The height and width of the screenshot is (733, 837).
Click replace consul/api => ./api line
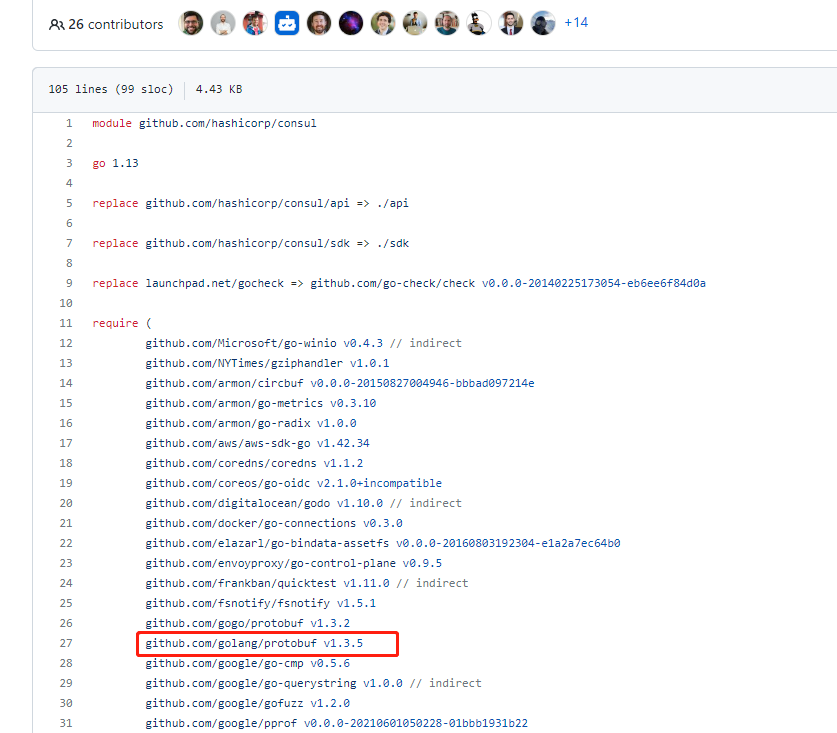click(250, 203)
